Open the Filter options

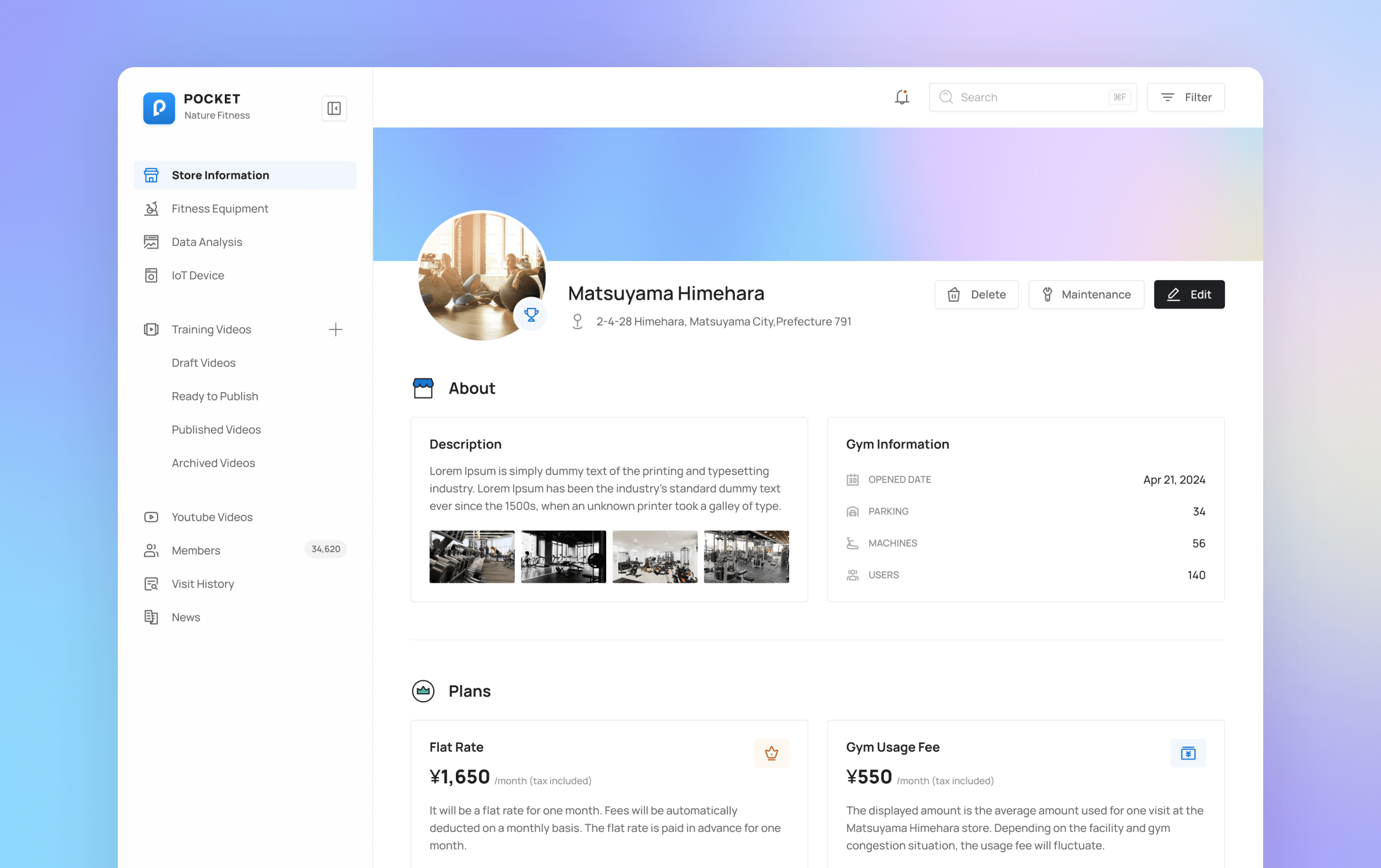[x=1186, y=97]
